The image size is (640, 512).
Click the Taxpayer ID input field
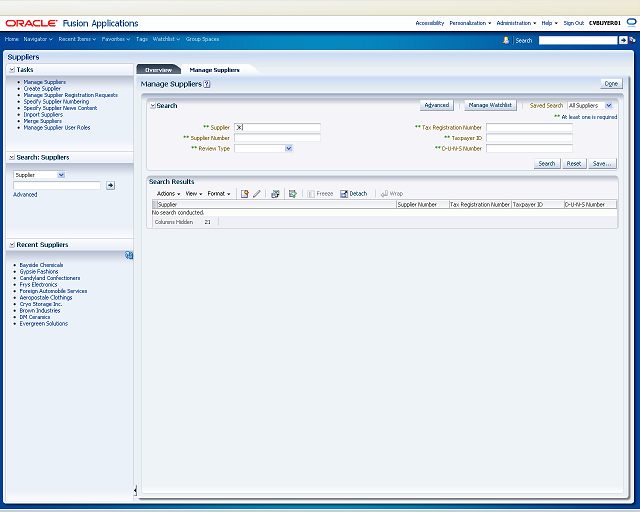click(529, 138)
